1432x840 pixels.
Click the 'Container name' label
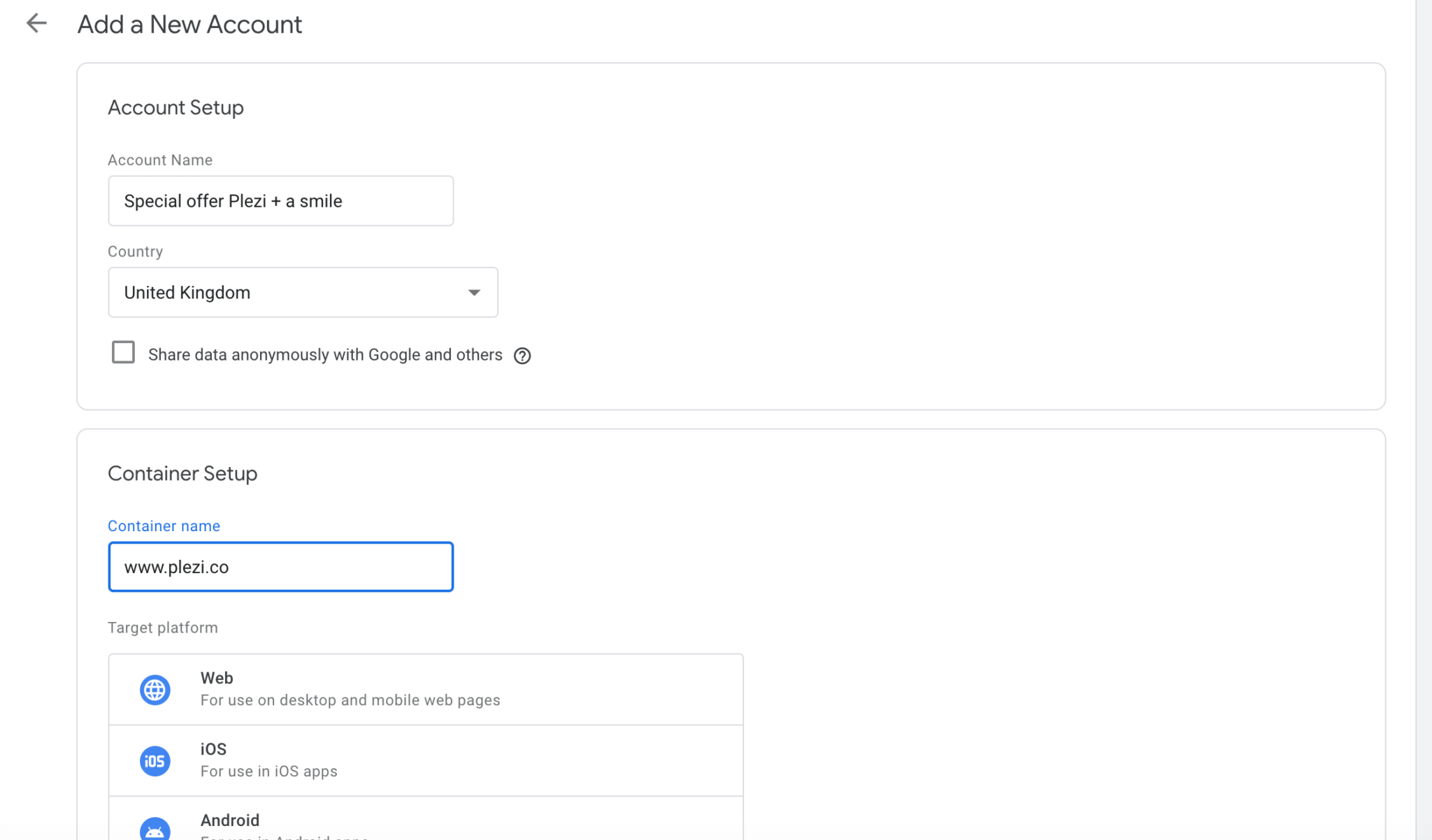tap(164, 526)
